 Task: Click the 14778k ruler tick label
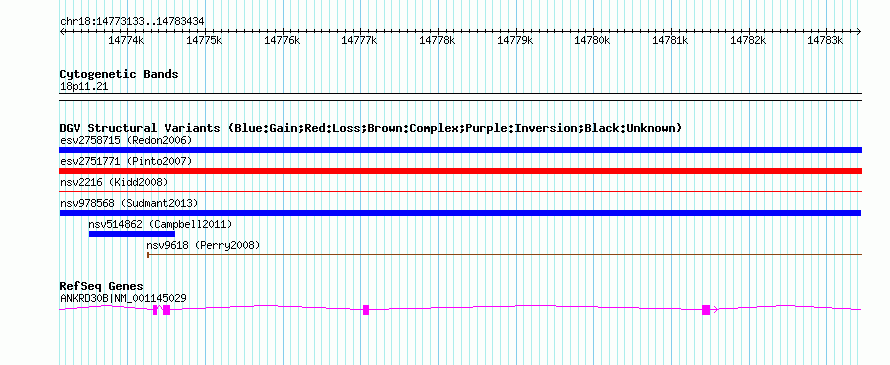coord(437,40)
